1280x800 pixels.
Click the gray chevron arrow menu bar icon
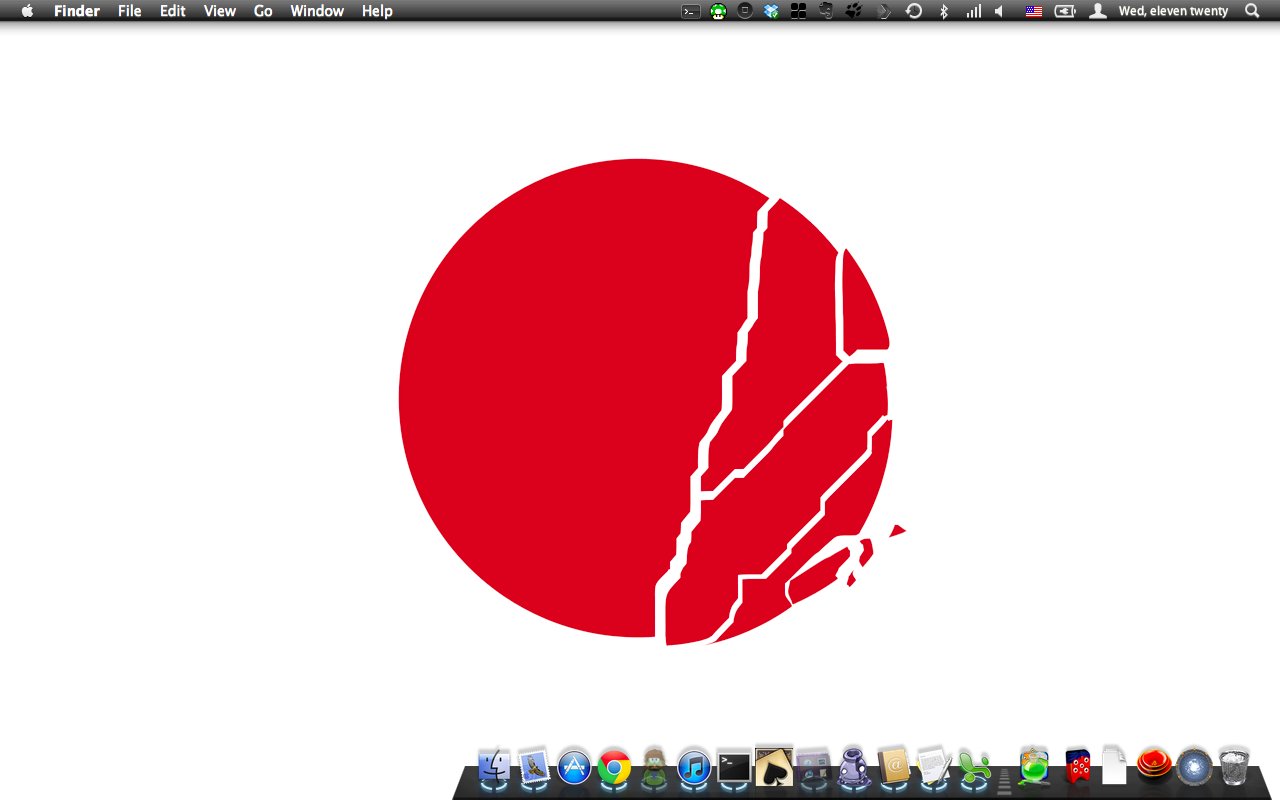coord(884,11)
